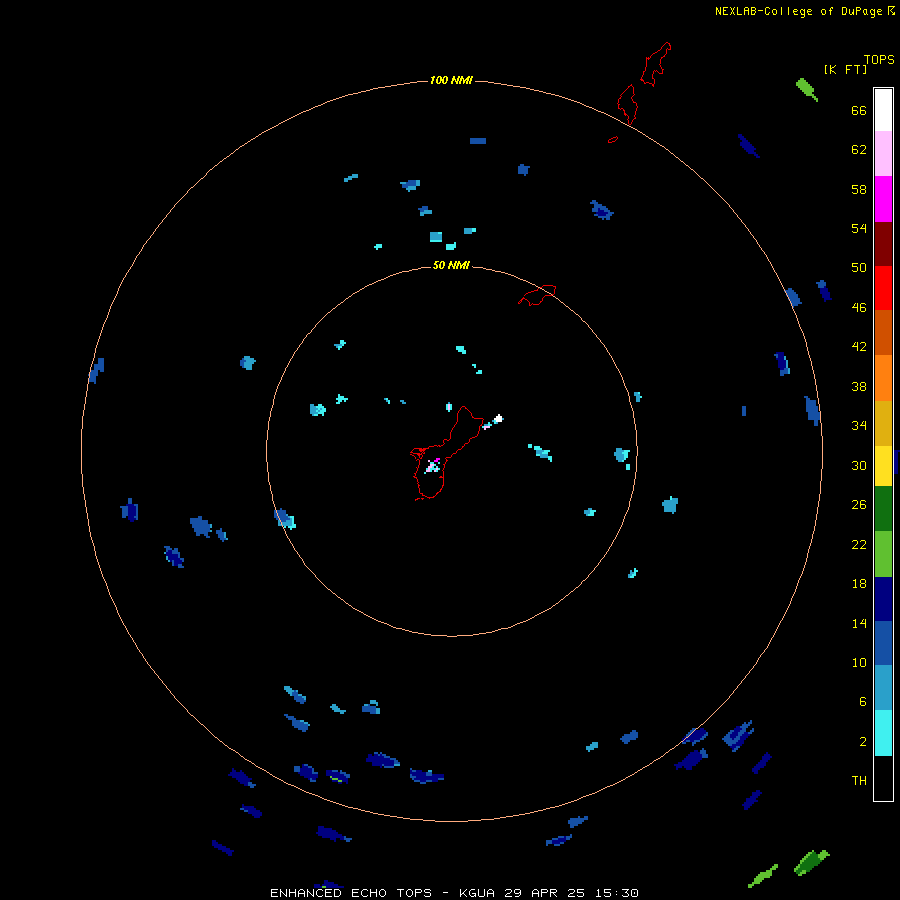This screenshot has width=900, height=900.
Task: Click the ENHANCED ECHO TOPS caption text
Action: (351, 893)
